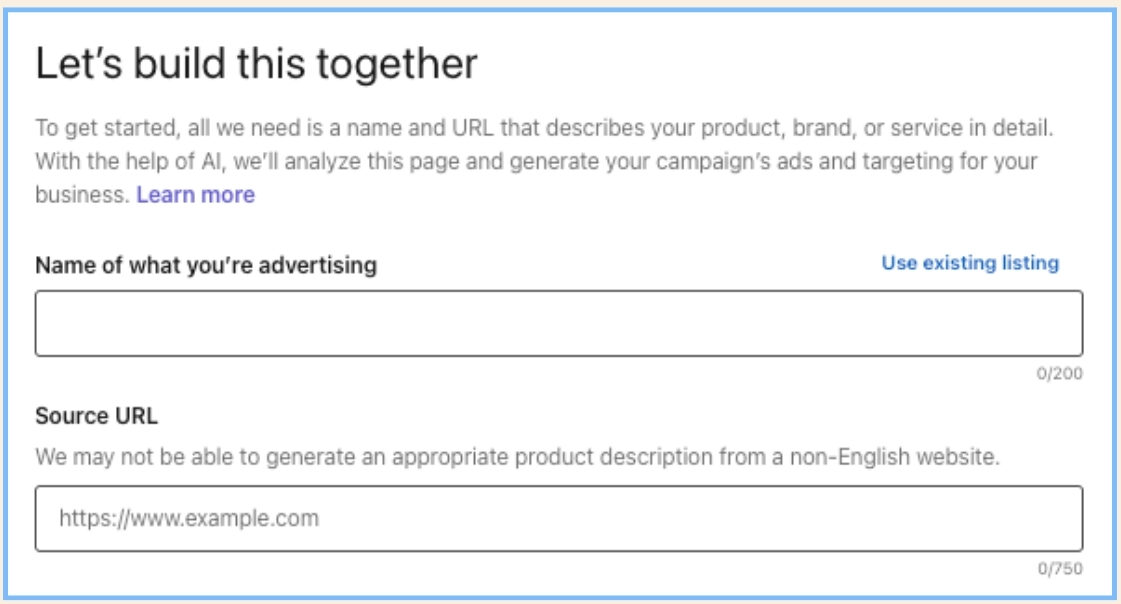Click the "Source URL" label
Screen dimensions: 1121x604
(97, 416)
